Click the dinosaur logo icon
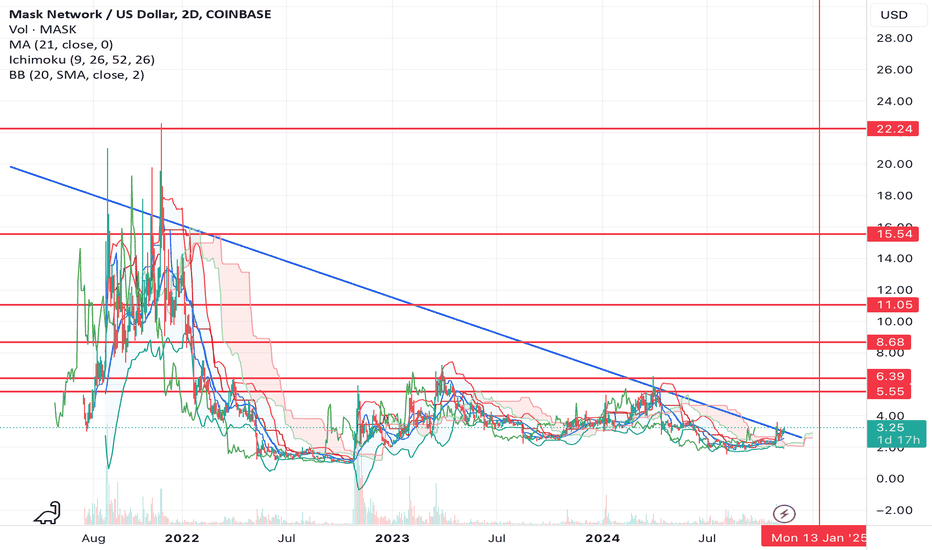Image resolution: width=932 pixels, height=550 pixels. click(47, 513)
